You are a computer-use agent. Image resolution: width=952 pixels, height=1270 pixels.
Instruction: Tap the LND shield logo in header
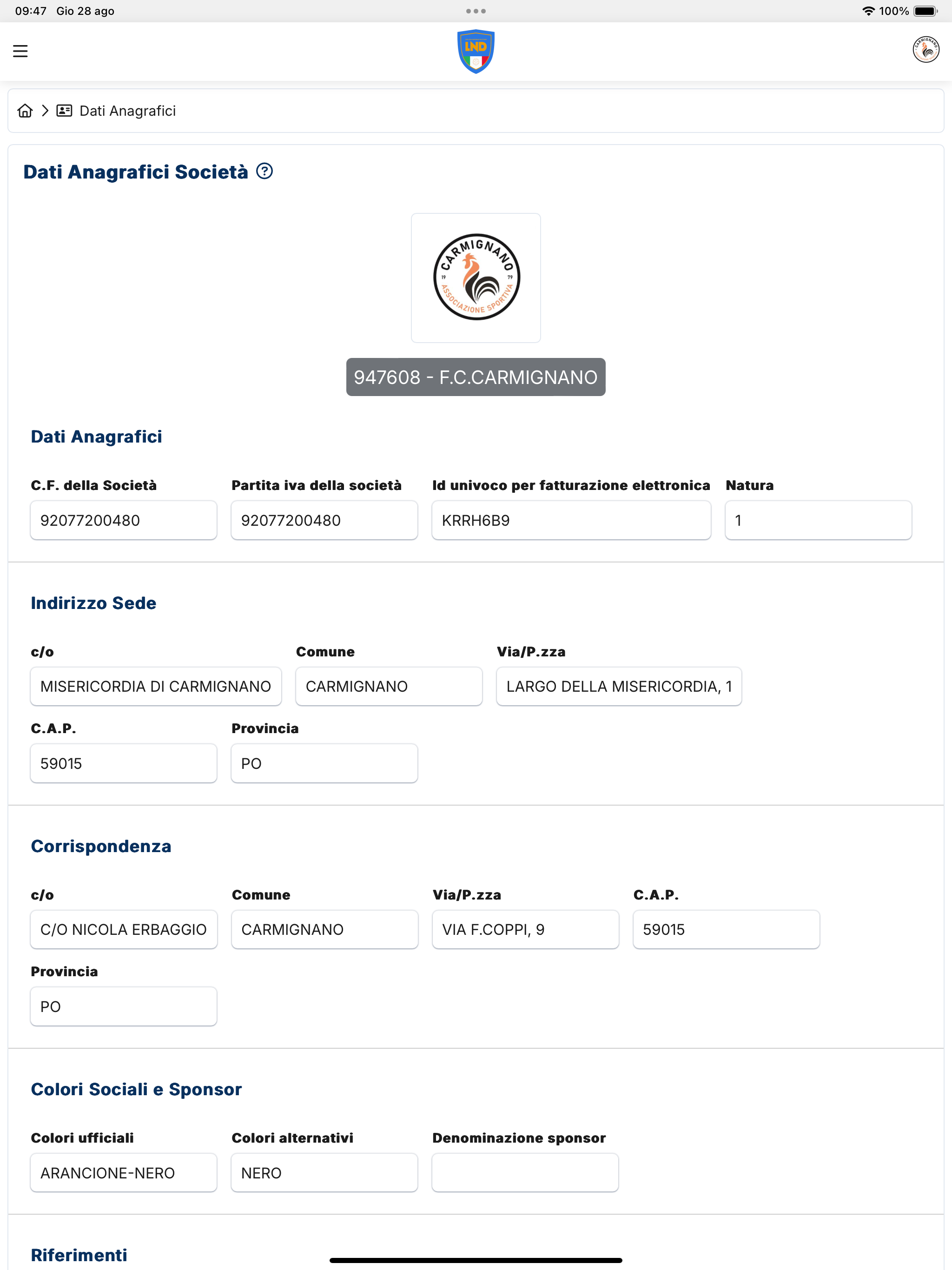(476, 51)
